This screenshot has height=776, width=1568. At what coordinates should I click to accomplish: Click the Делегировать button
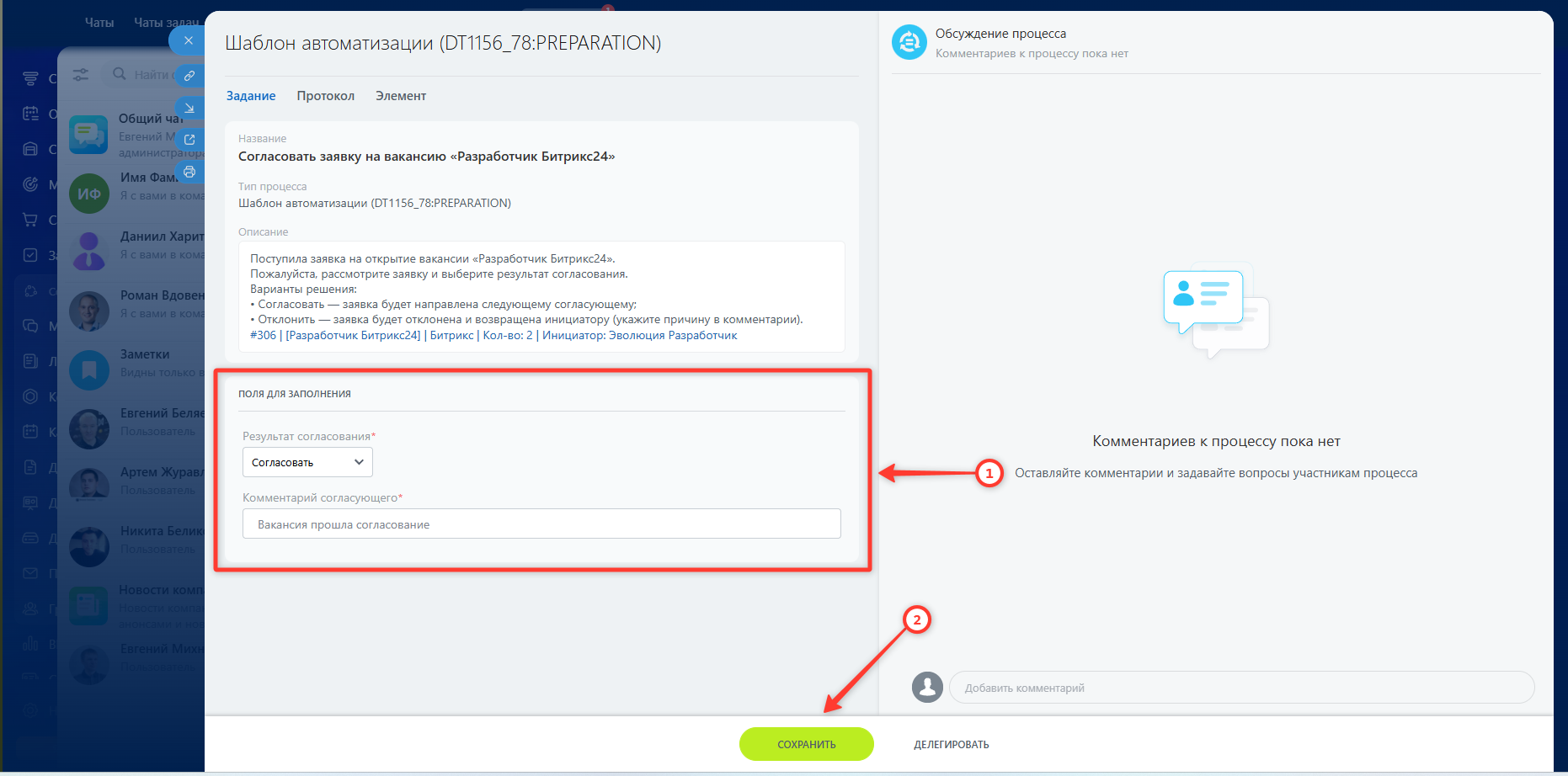pyautogui.click(x=952, y=744)
